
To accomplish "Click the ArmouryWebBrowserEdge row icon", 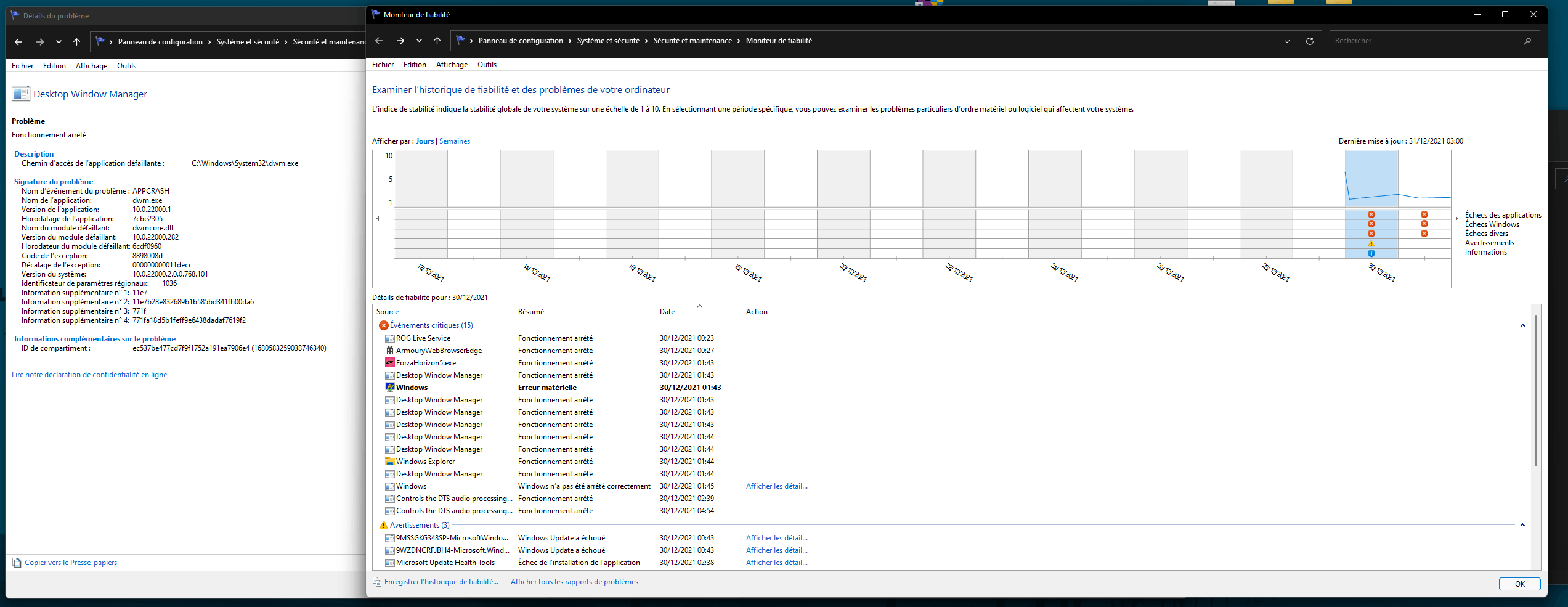I will pyautogui.click(x=389, y=350).
